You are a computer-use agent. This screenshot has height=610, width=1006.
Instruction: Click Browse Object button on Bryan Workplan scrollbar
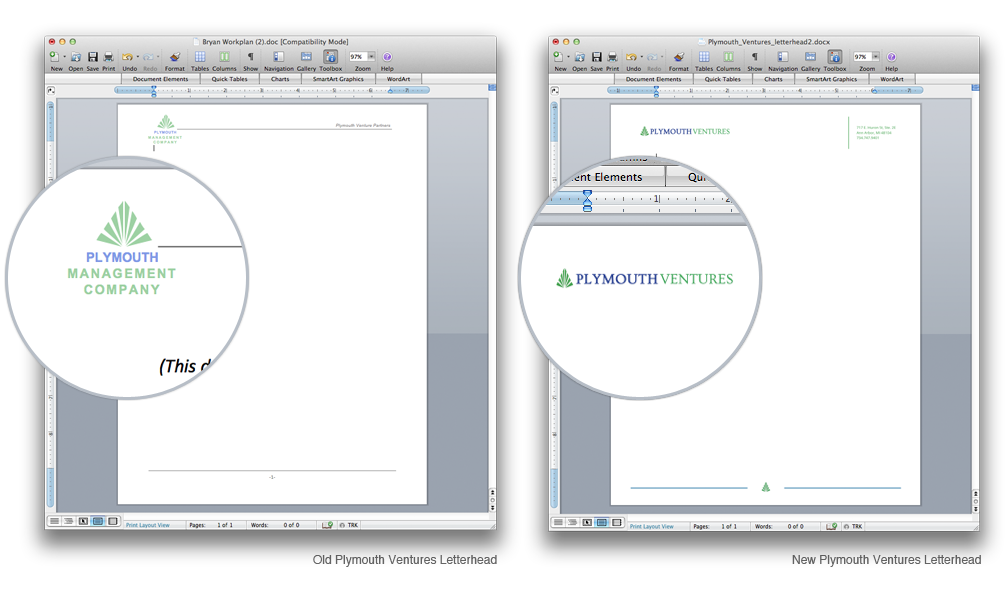tap(492, 500)
